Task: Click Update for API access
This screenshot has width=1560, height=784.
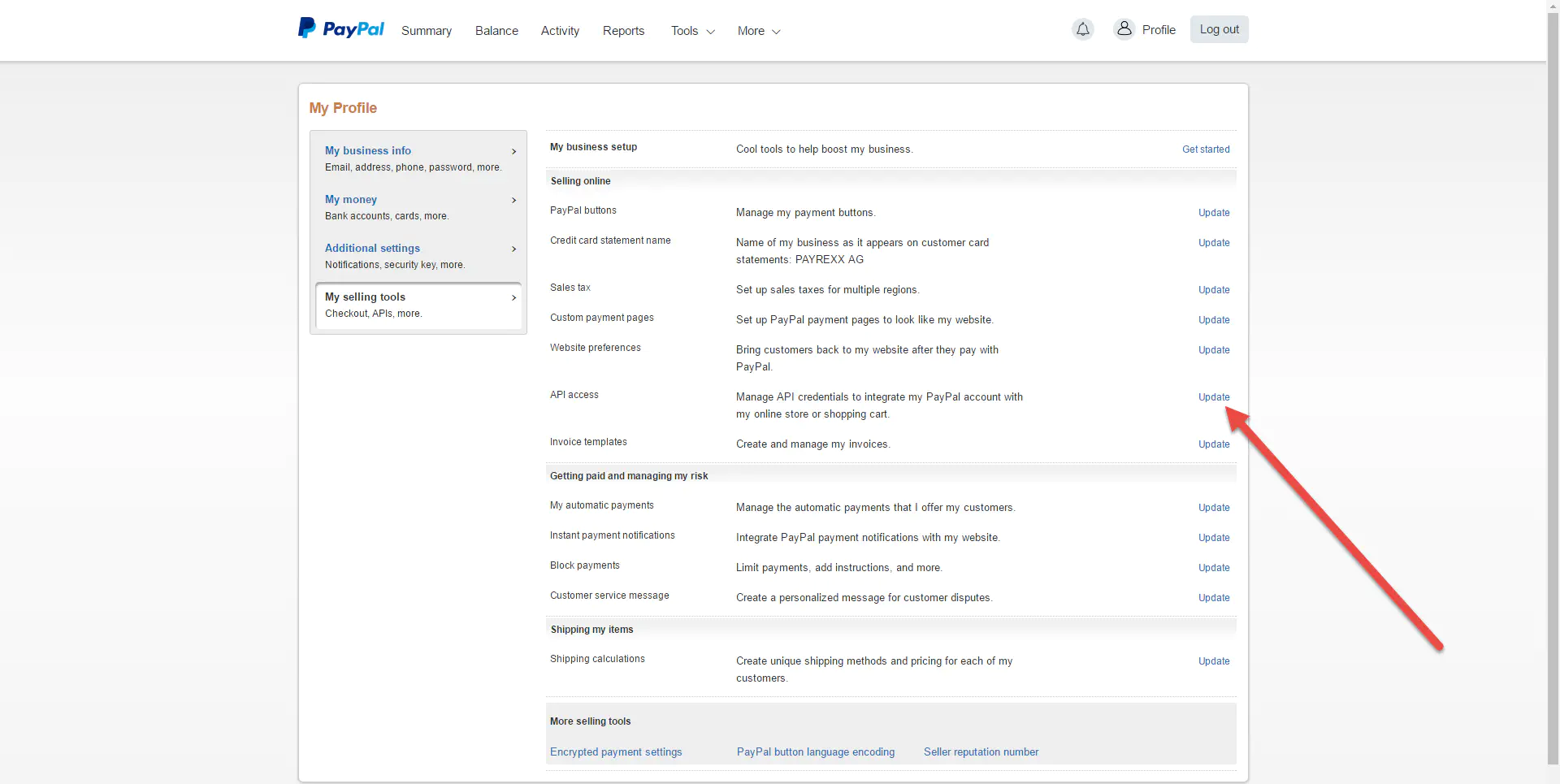Action: [x=1213, y=397]
